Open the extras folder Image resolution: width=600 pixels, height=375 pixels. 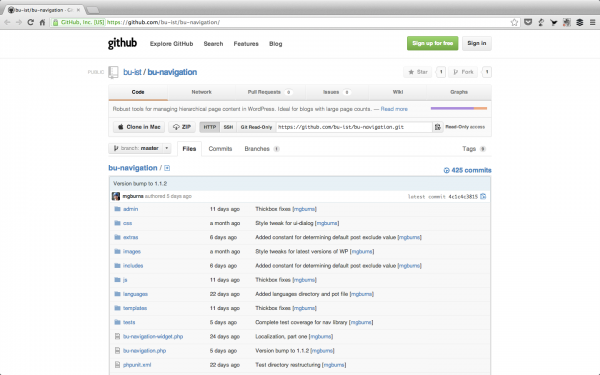point(130,237)
